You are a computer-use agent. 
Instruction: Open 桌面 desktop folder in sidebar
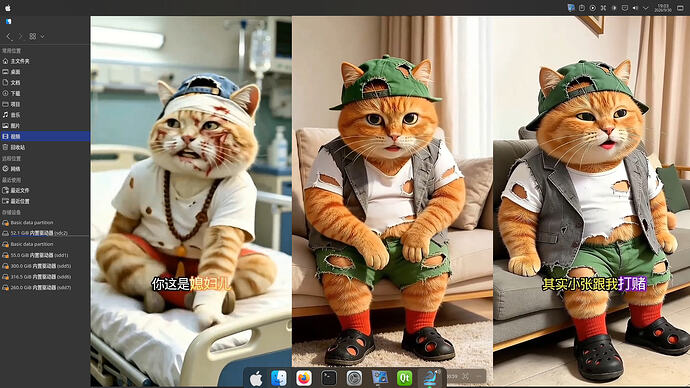point(45,72)
